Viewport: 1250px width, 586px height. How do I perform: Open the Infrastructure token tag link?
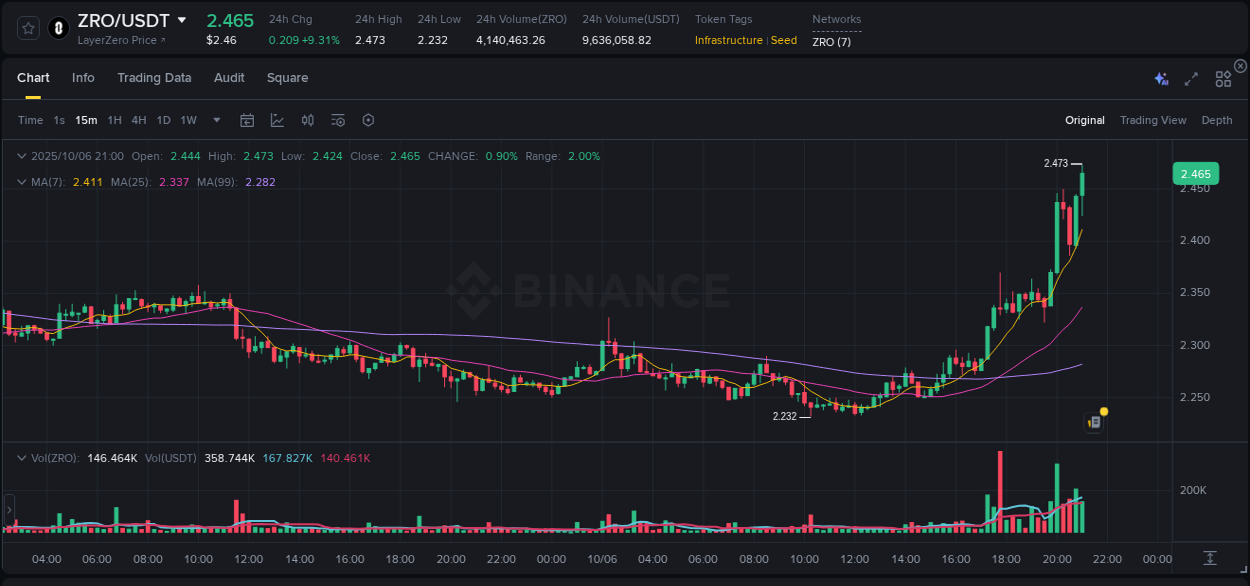728,40
